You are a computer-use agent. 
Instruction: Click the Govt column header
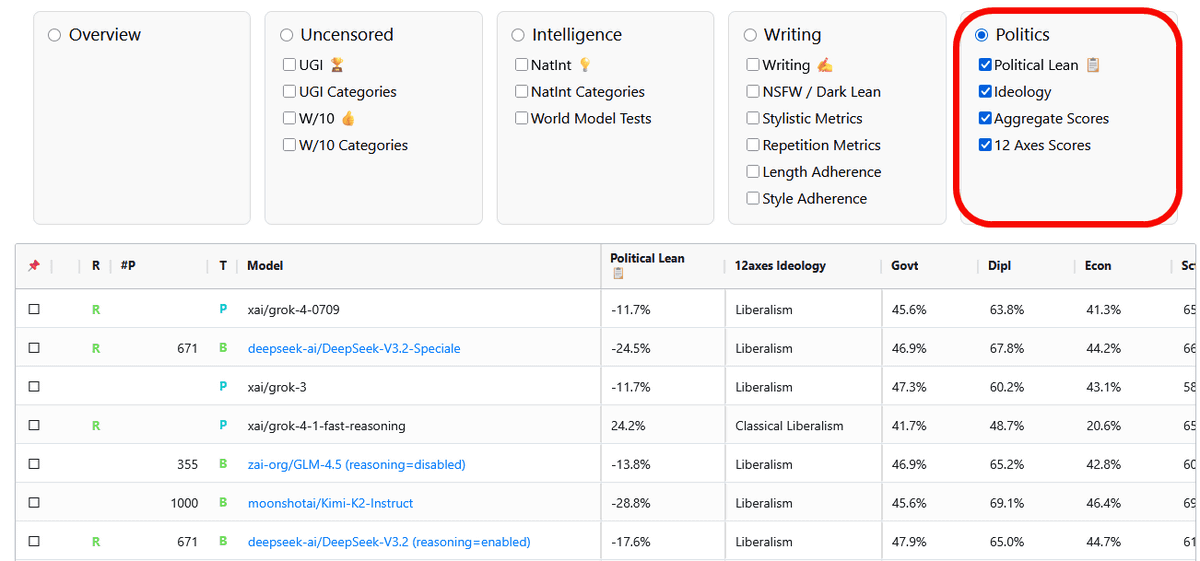click(904, 266)
